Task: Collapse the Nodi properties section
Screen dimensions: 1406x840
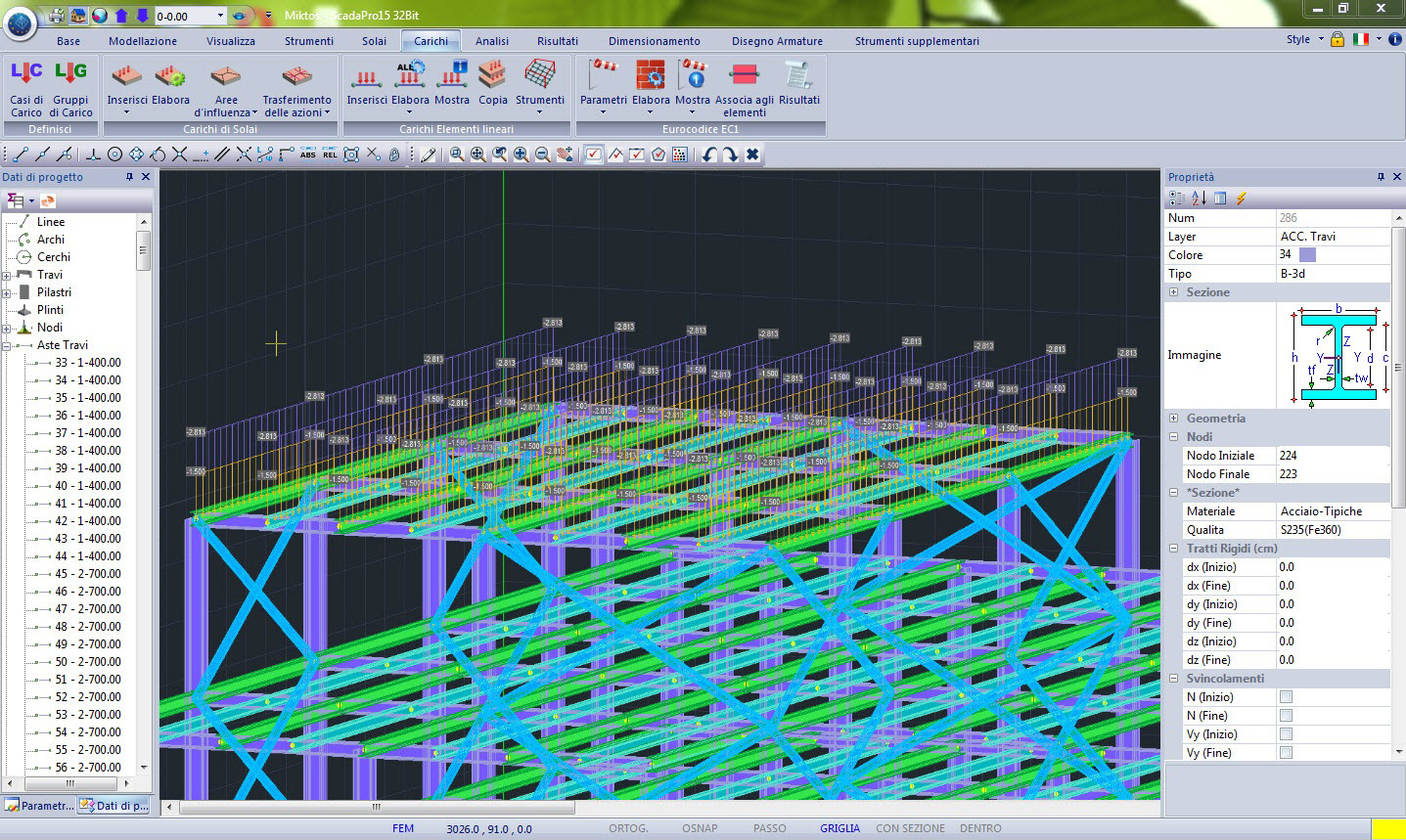Action: tap(1174, 437)
